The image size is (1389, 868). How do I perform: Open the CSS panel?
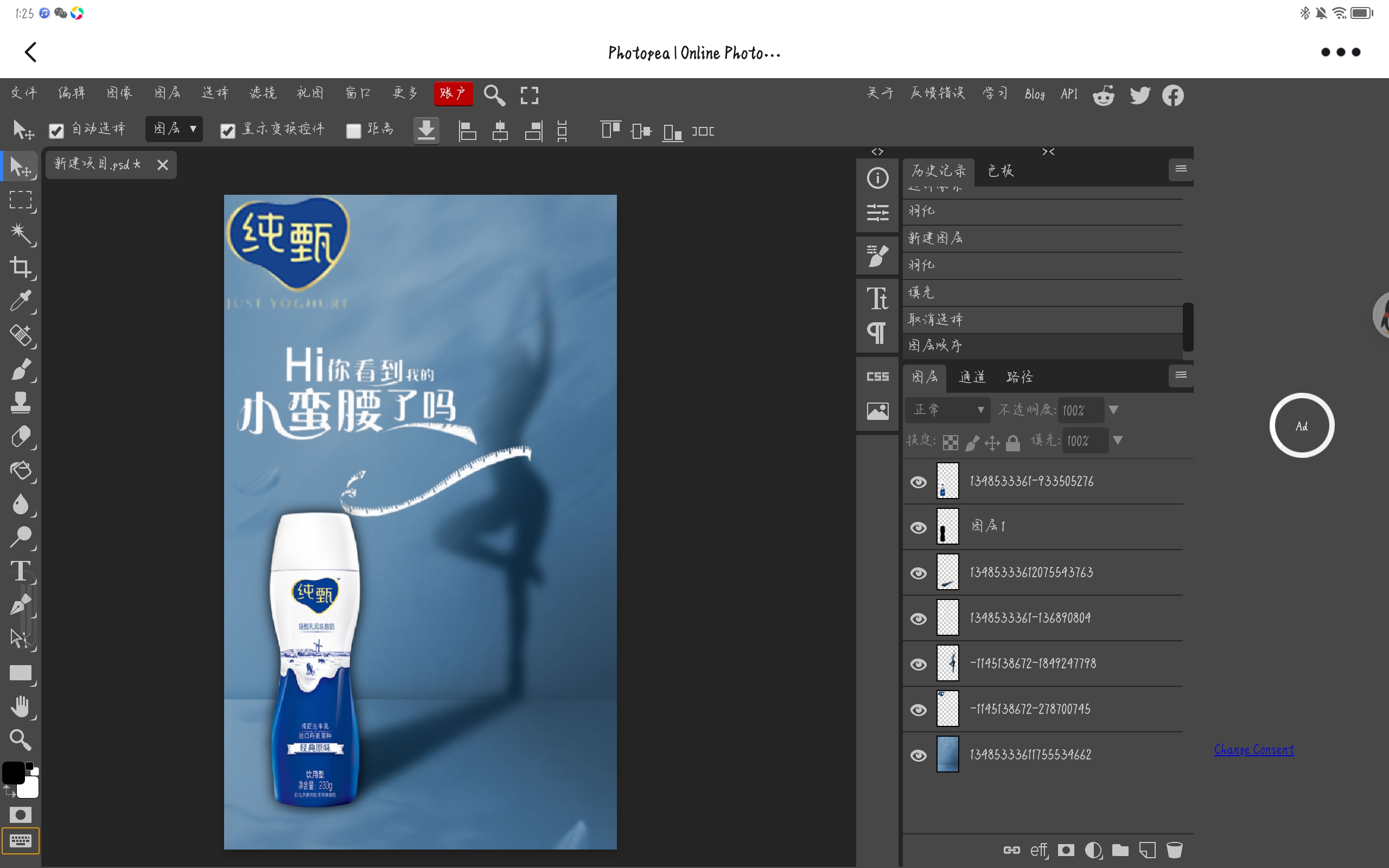tap(877, 376)
